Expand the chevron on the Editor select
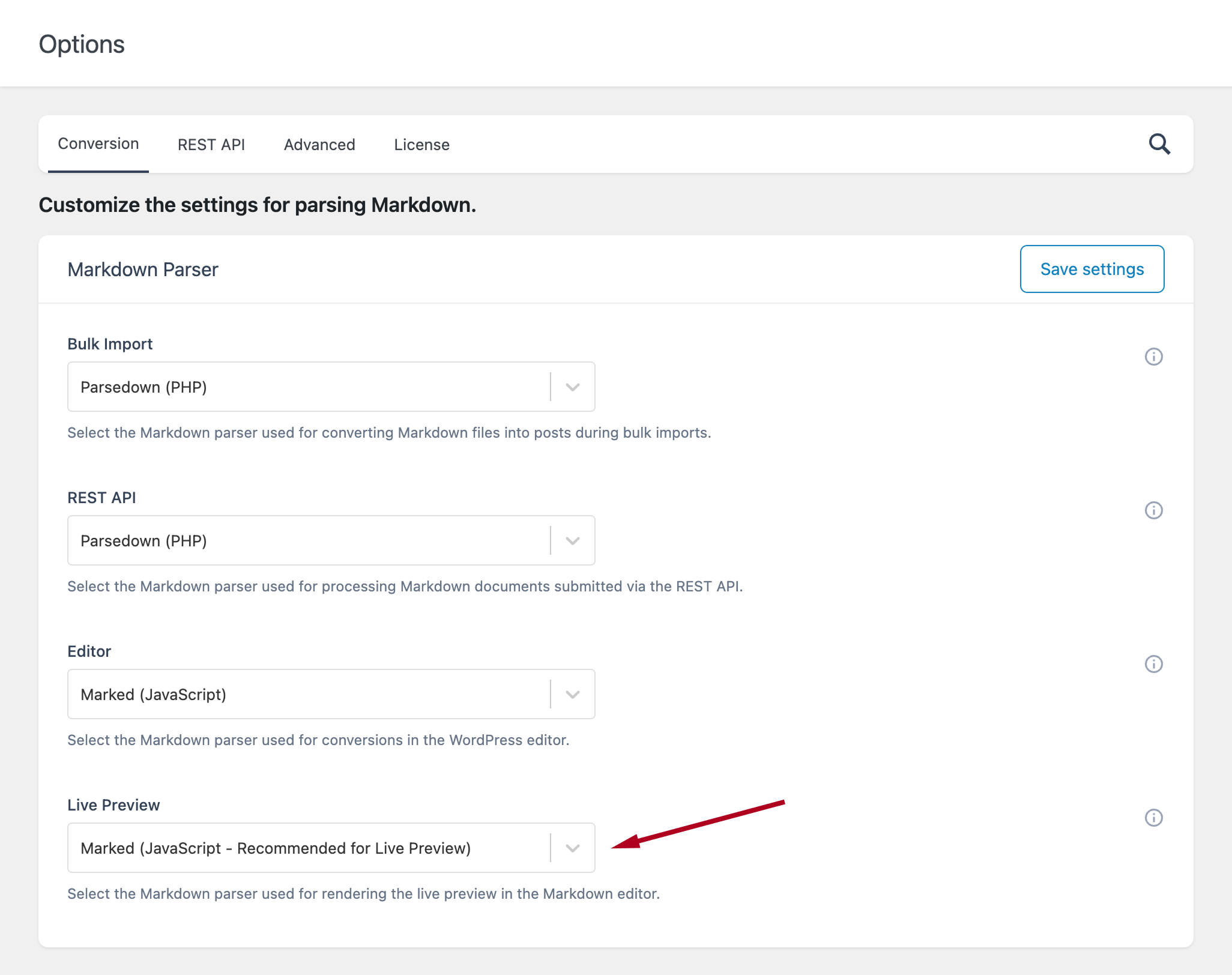 pos(572,694)
